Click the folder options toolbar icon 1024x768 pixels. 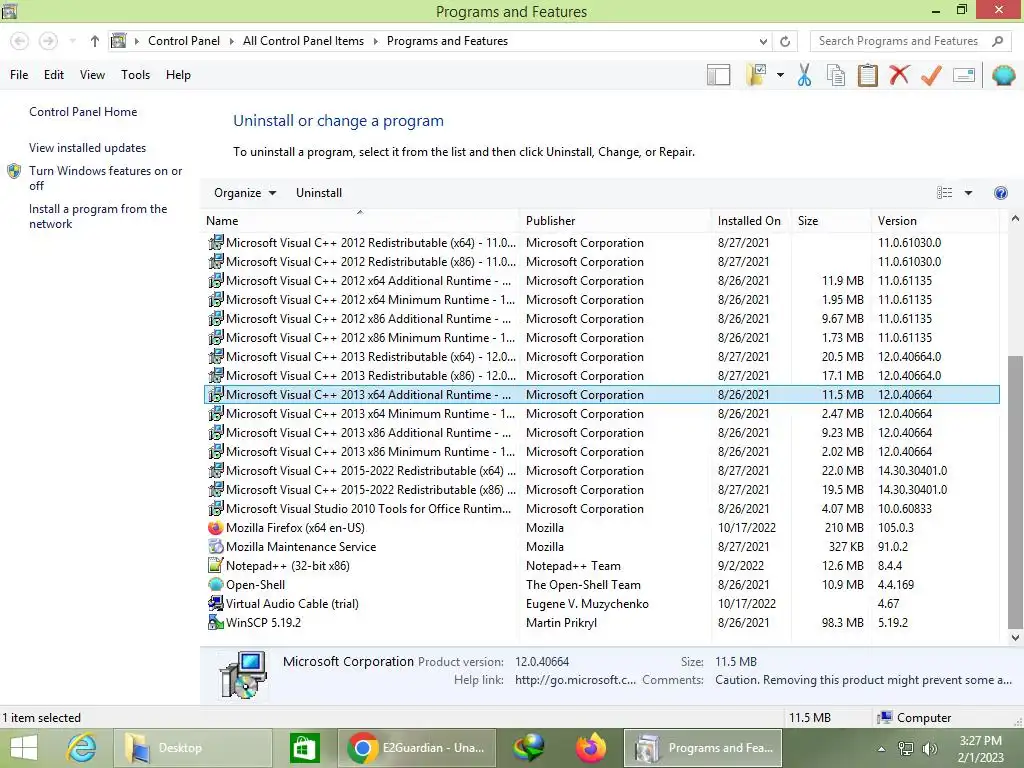(757, 75)
